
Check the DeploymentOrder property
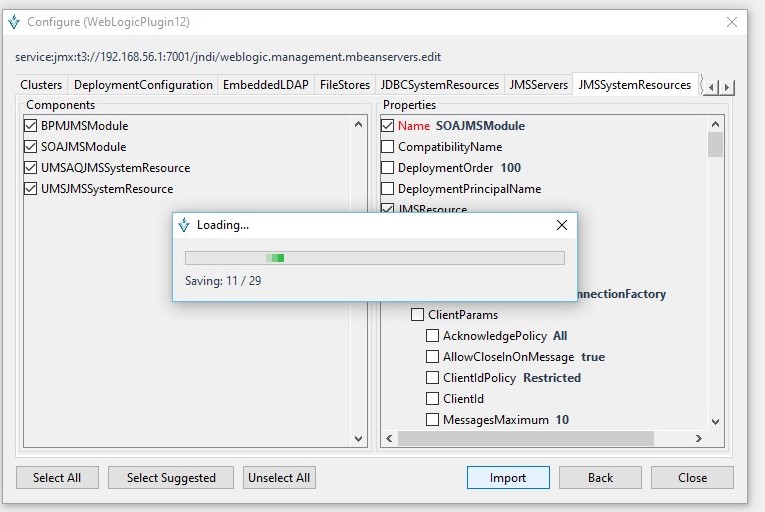388,168
